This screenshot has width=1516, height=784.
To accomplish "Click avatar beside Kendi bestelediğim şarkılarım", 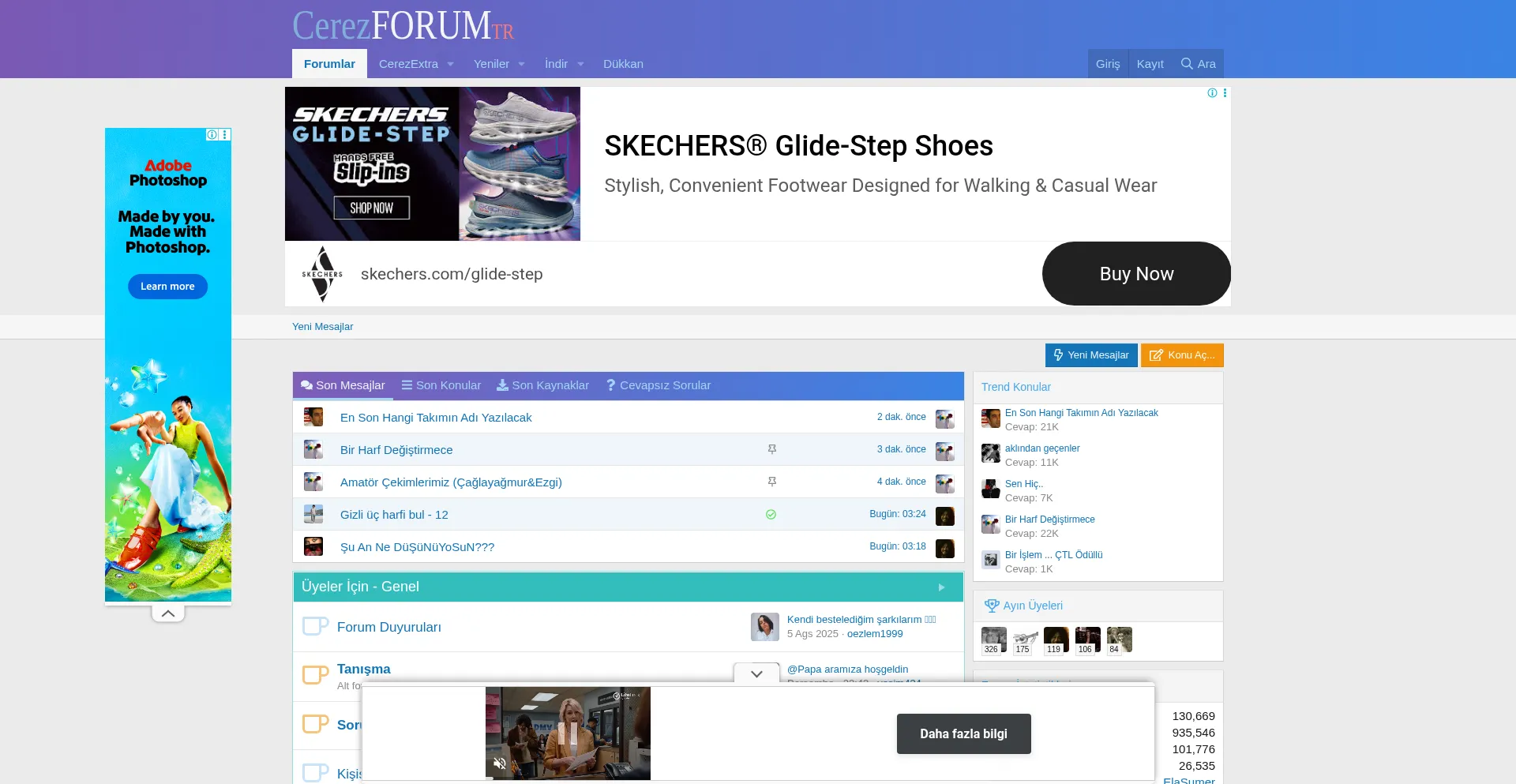I will [x=765, y=627].
